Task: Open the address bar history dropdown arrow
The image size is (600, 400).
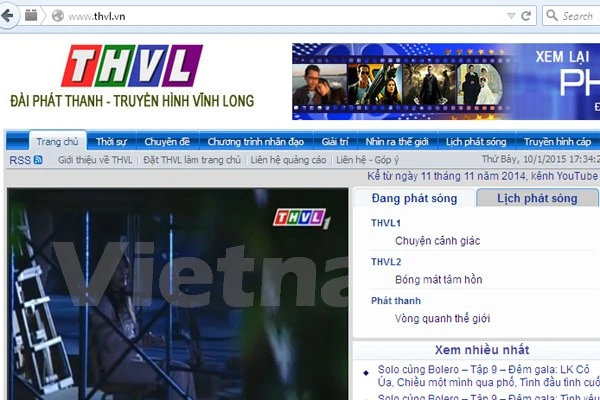Action: [x=511, y=16]
